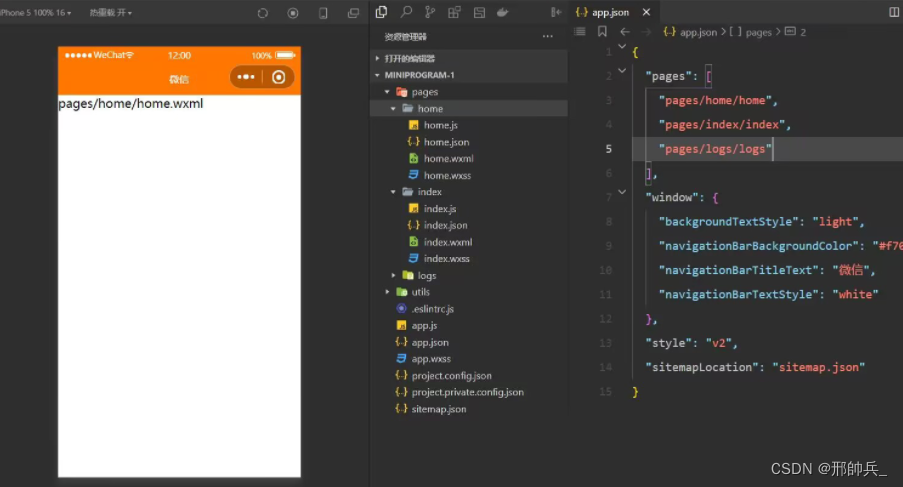Click the "pages/index/index" string in editor
903x487 pixels.
pos(722,124)
